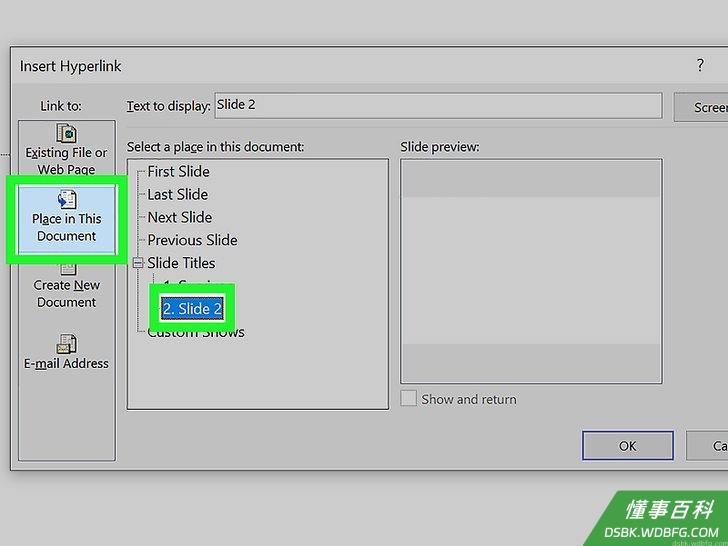The height and width of the screenshot is (546, 728).
Task: Pick the 2. Slide 2 entry
Action: tap(192, 309)
